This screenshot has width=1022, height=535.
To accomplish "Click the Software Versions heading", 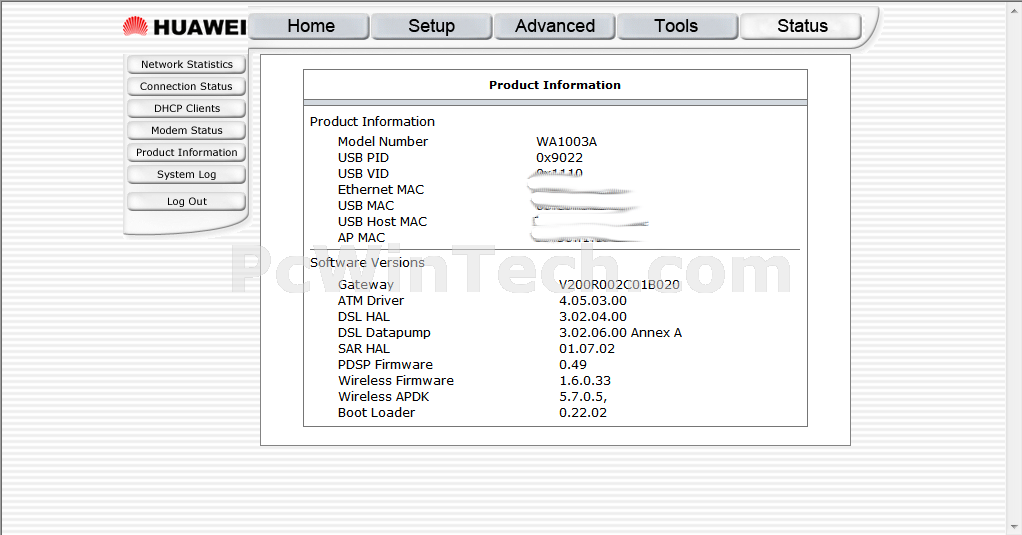I will (x=367, y=263).
